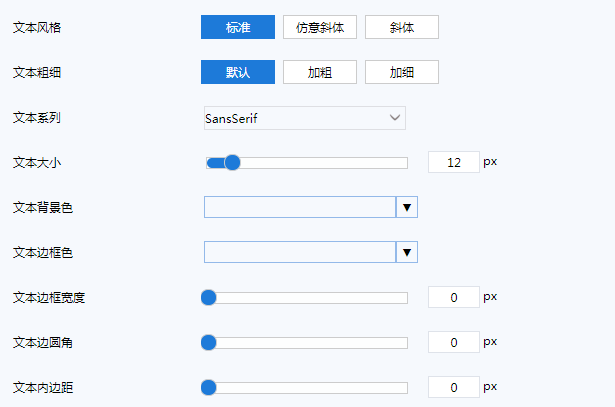Click the 文本边框宽度 slider handle
The height and width of the screenshot is (407, 615).
click(209, 297)
